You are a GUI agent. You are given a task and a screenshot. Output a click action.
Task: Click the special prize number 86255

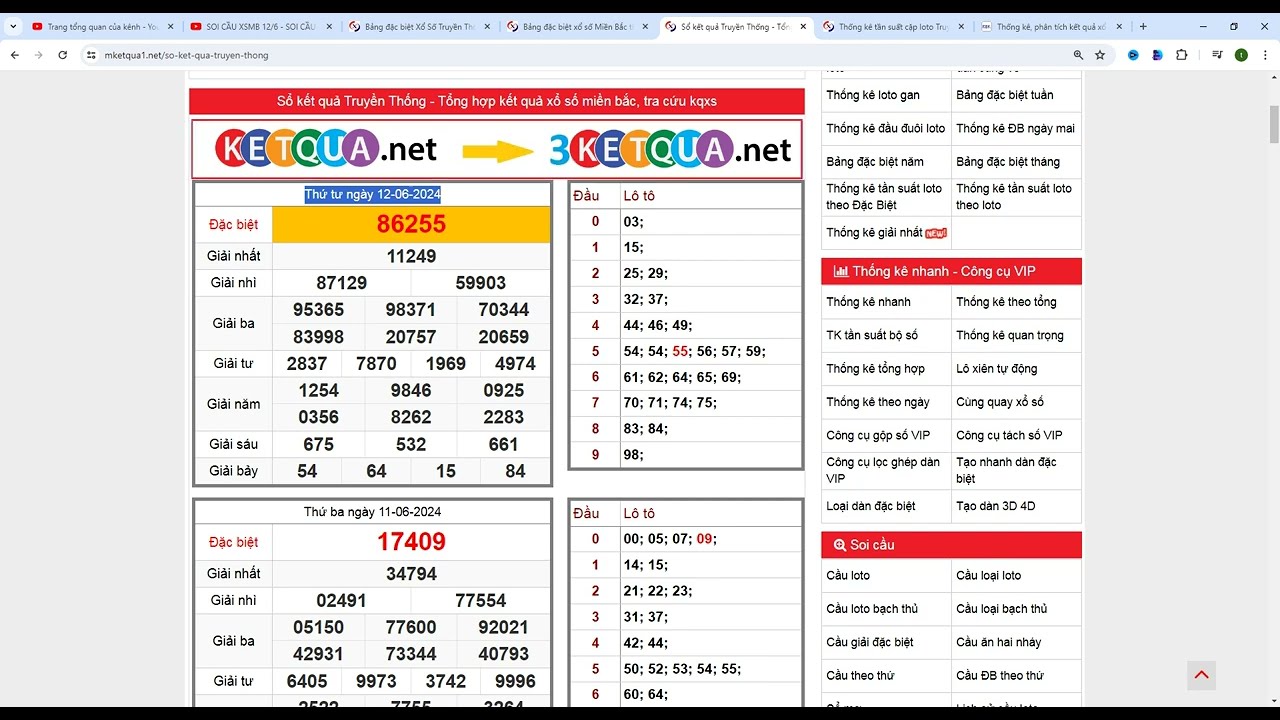click(411, 224)
